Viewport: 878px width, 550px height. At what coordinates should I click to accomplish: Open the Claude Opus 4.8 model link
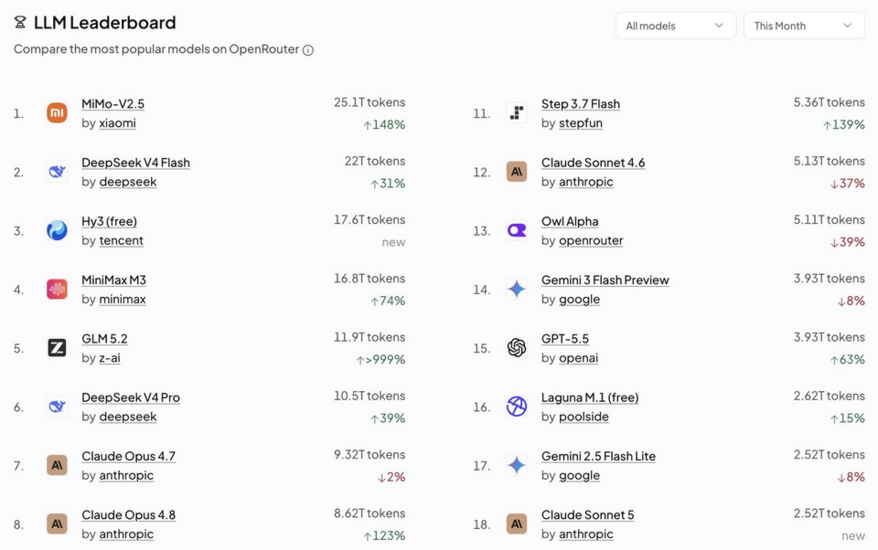pos(128,515)
